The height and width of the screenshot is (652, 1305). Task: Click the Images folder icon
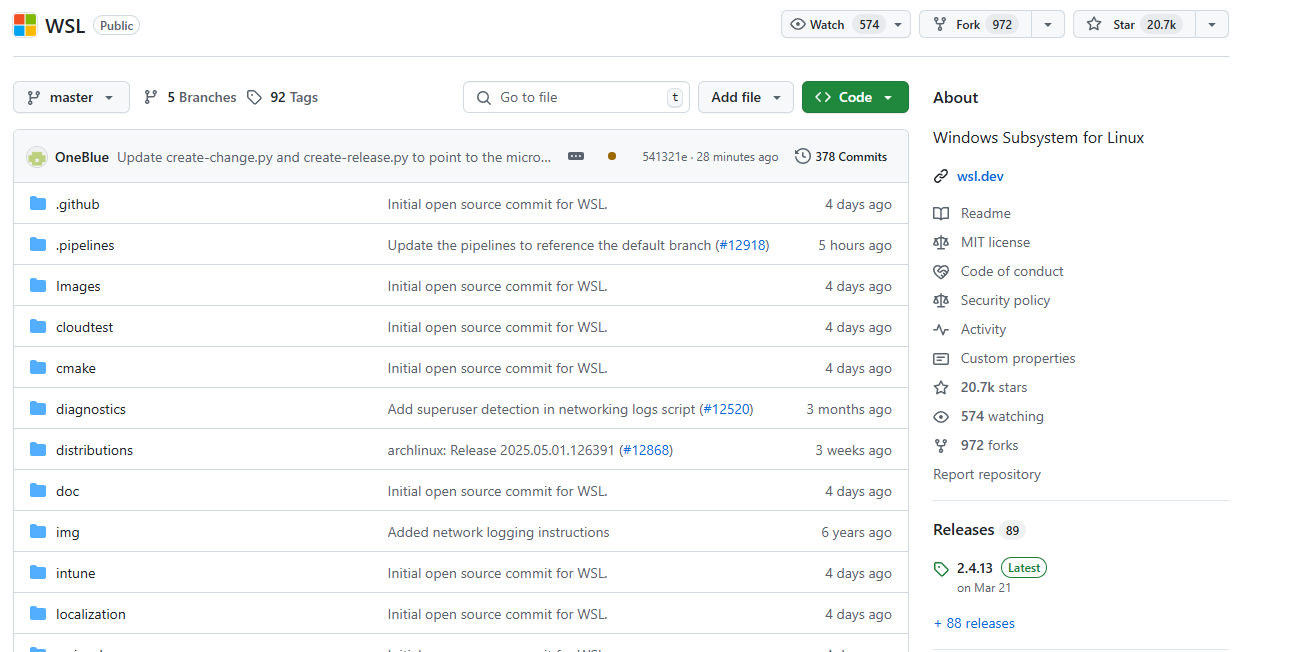pyautogui.click(x=38, y=286)
